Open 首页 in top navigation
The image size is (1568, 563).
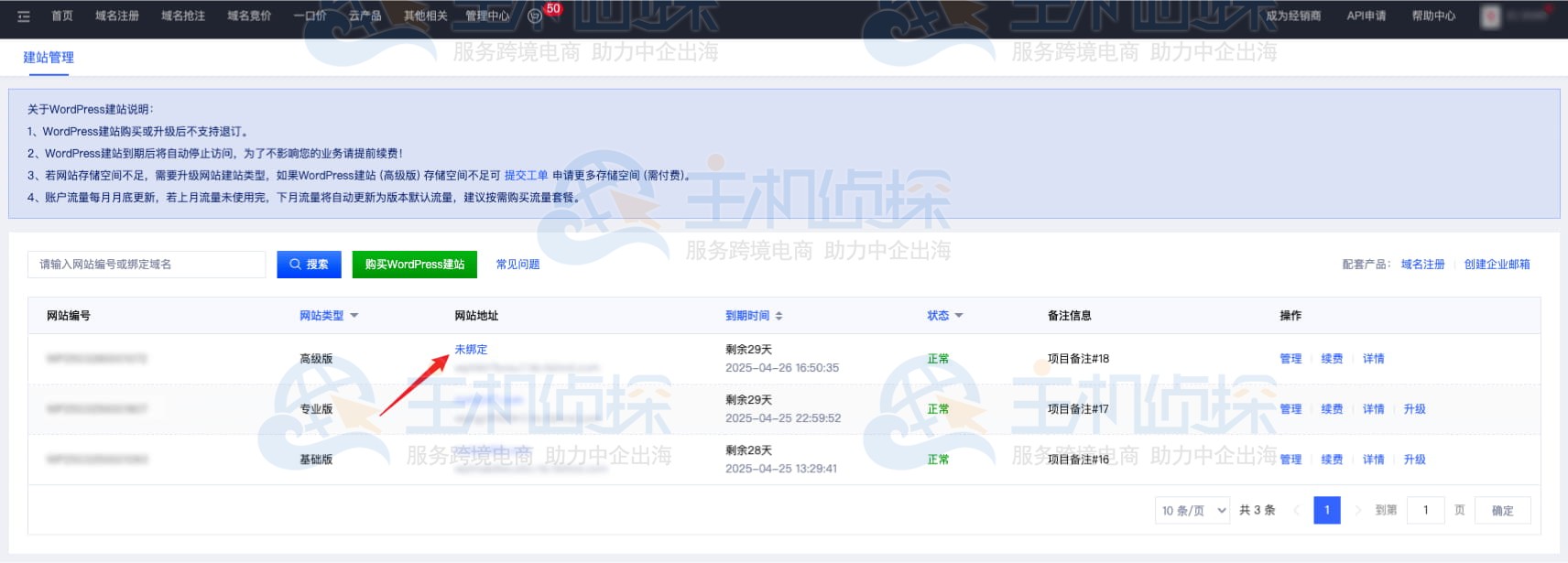(62, 16)
